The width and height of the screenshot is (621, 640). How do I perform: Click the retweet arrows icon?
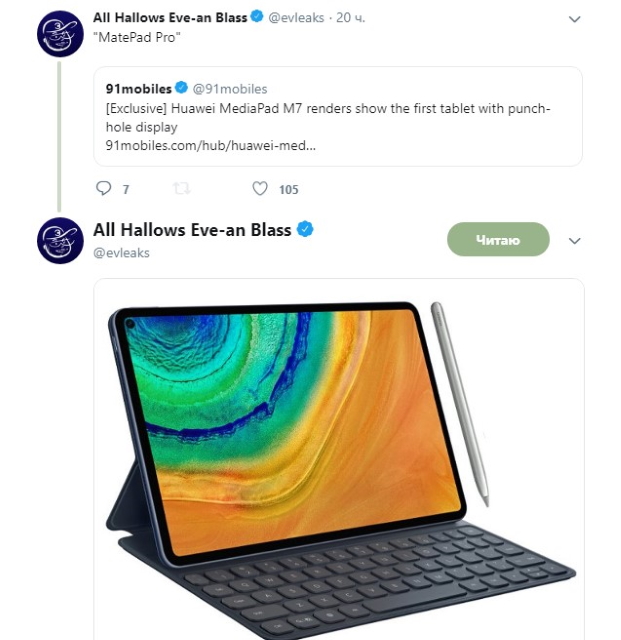[x=181, y=189]
